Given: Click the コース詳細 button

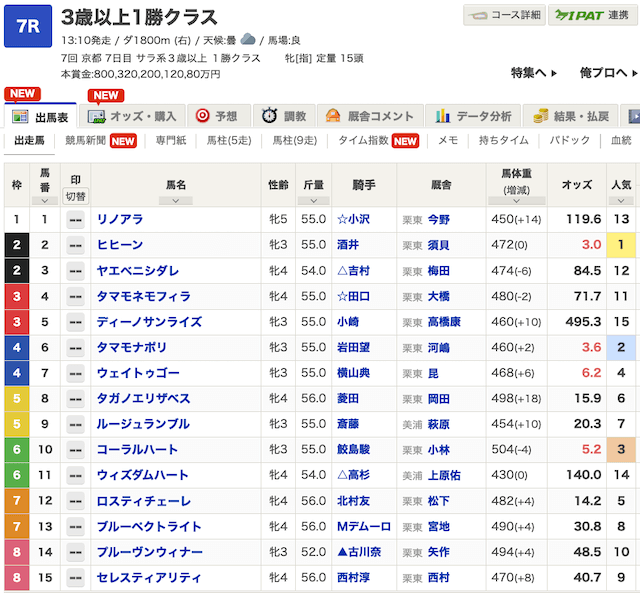Looking at the screenshot, I should (x=504, y=15).
